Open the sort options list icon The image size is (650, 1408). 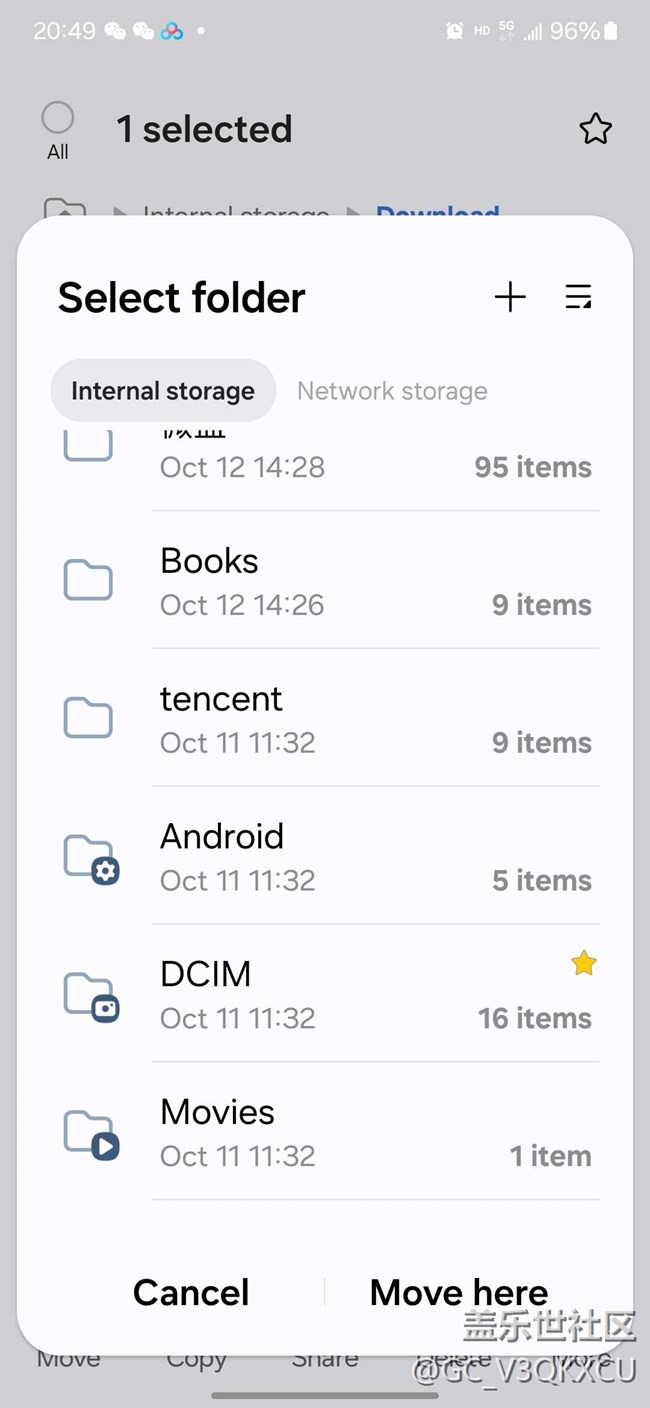coord(578,297)
